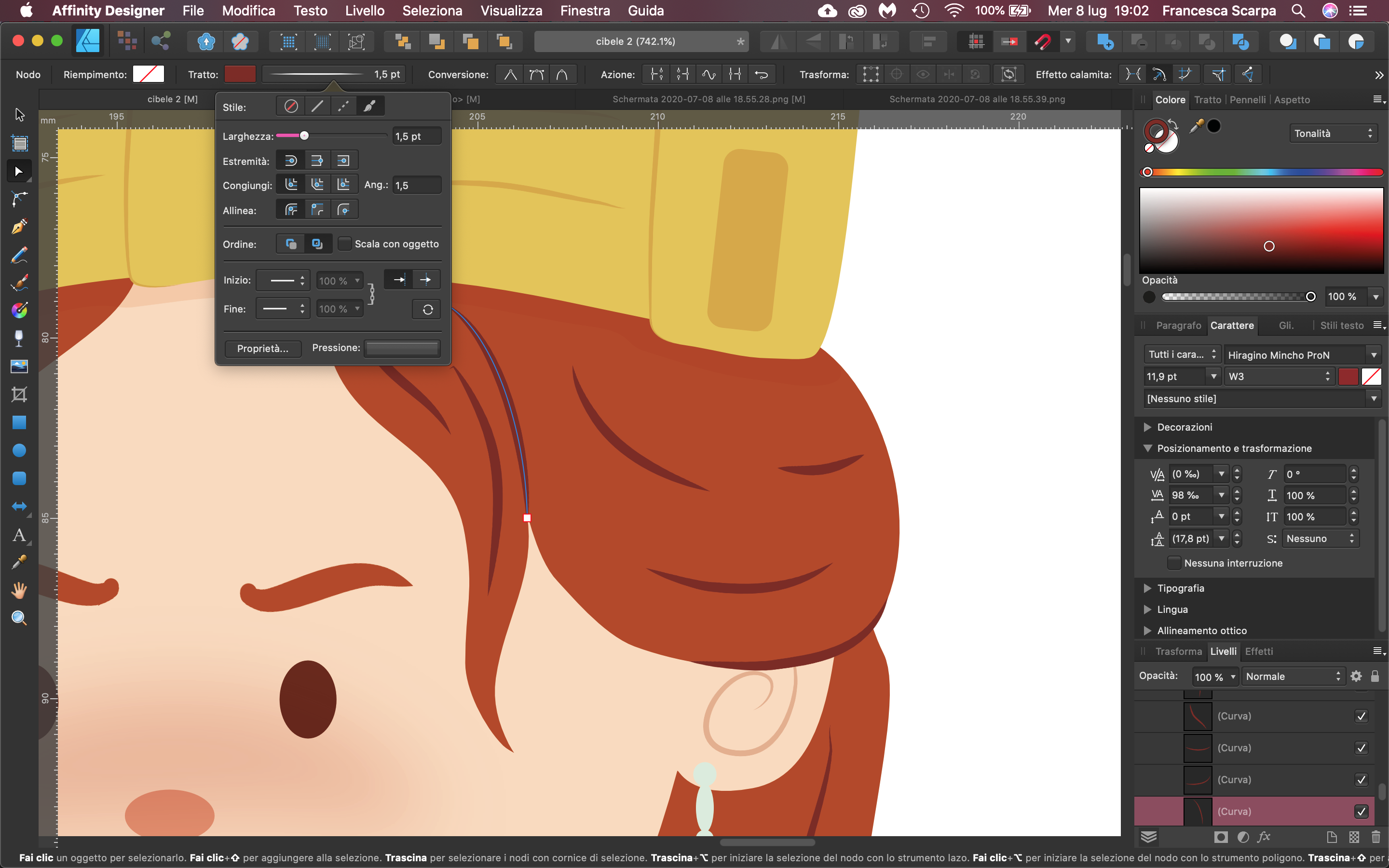Select the Fill gradient tool

[x=19, y=311]
